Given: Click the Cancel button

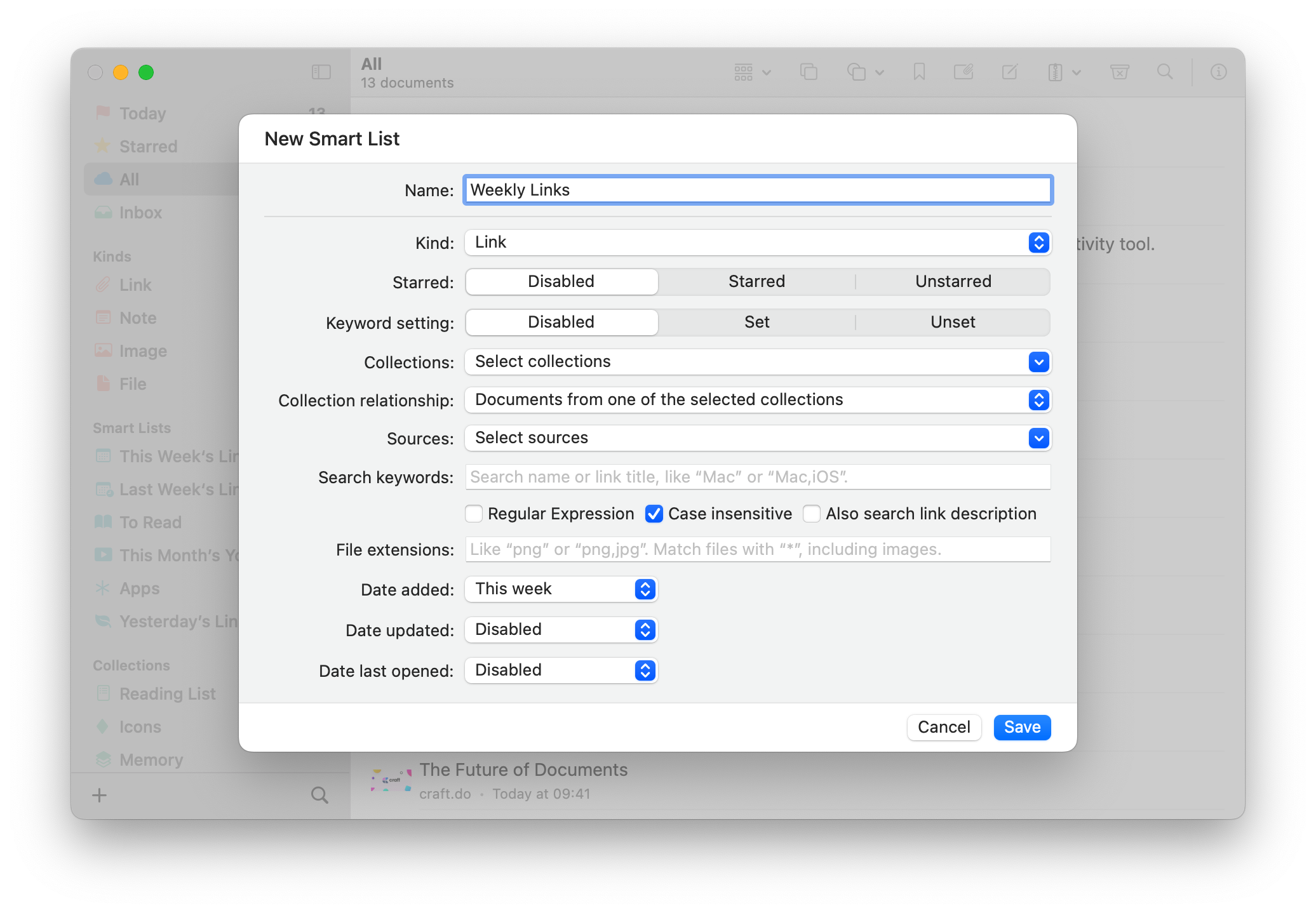Looking at the screenshot, I should [x=943, y=727].
